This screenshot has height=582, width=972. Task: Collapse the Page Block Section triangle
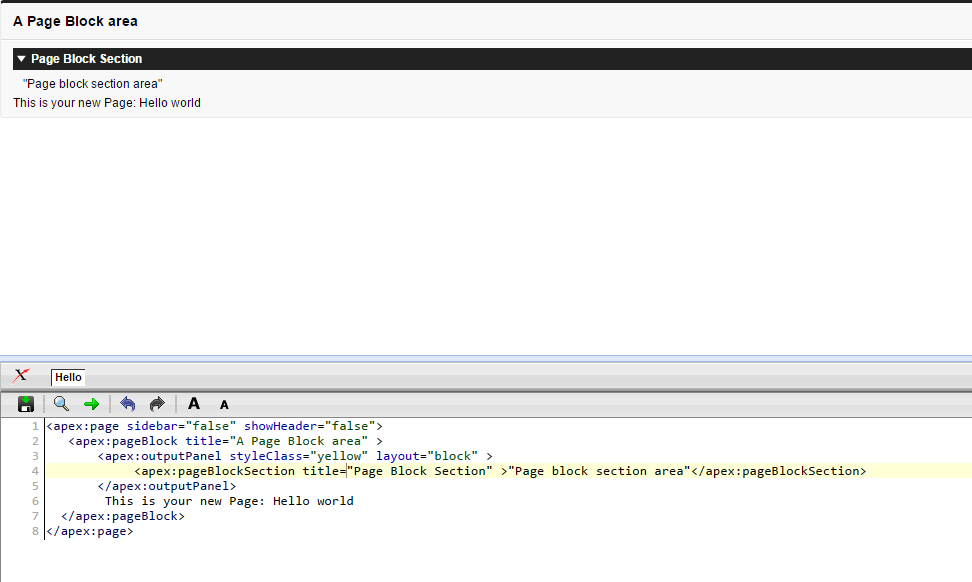21,59
